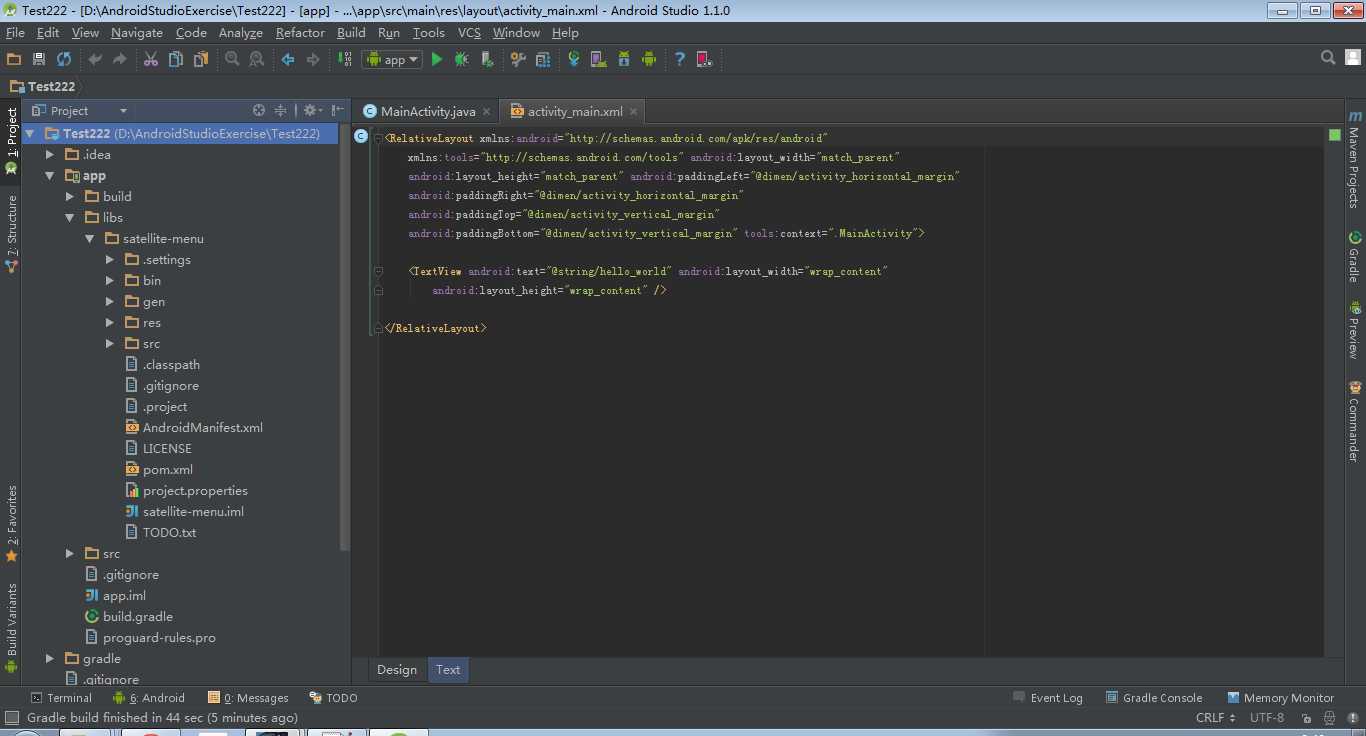Toggle the Memory Monitor window
Screen dimensions: 1366x736
tap(1280, 698)
